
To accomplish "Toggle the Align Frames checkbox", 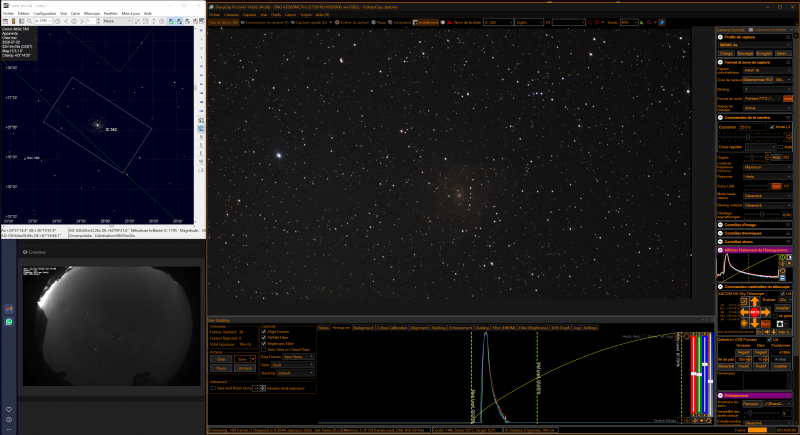I will (264, 331).
